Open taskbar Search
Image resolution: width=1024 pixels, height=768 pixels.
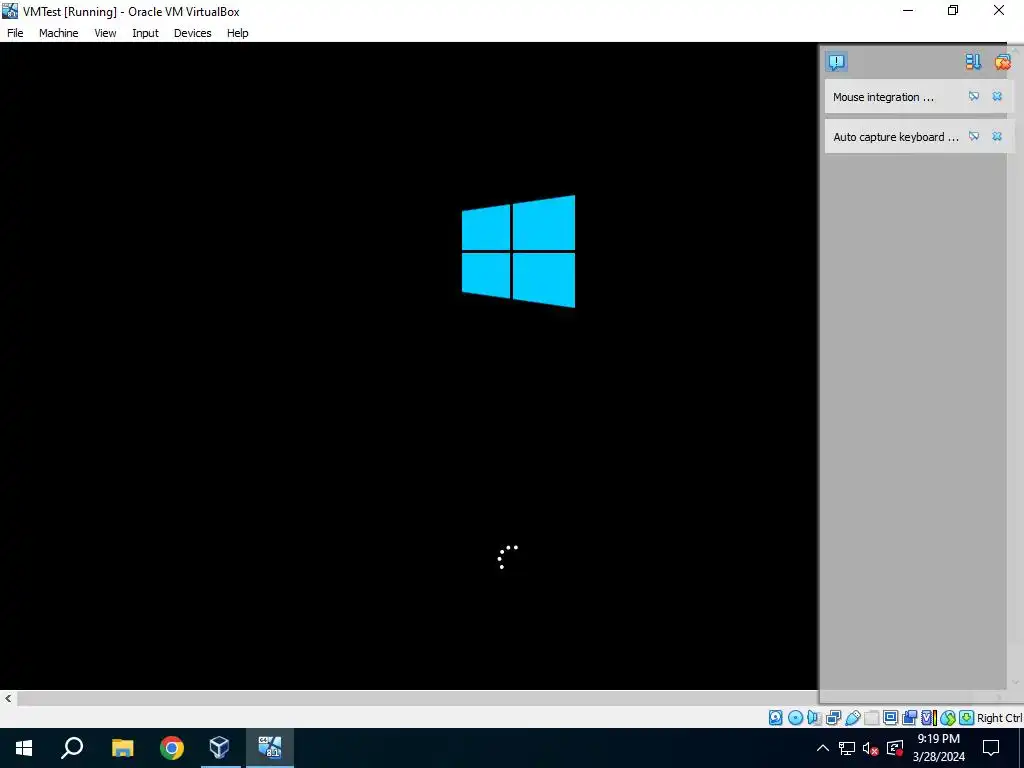(72, 748)
